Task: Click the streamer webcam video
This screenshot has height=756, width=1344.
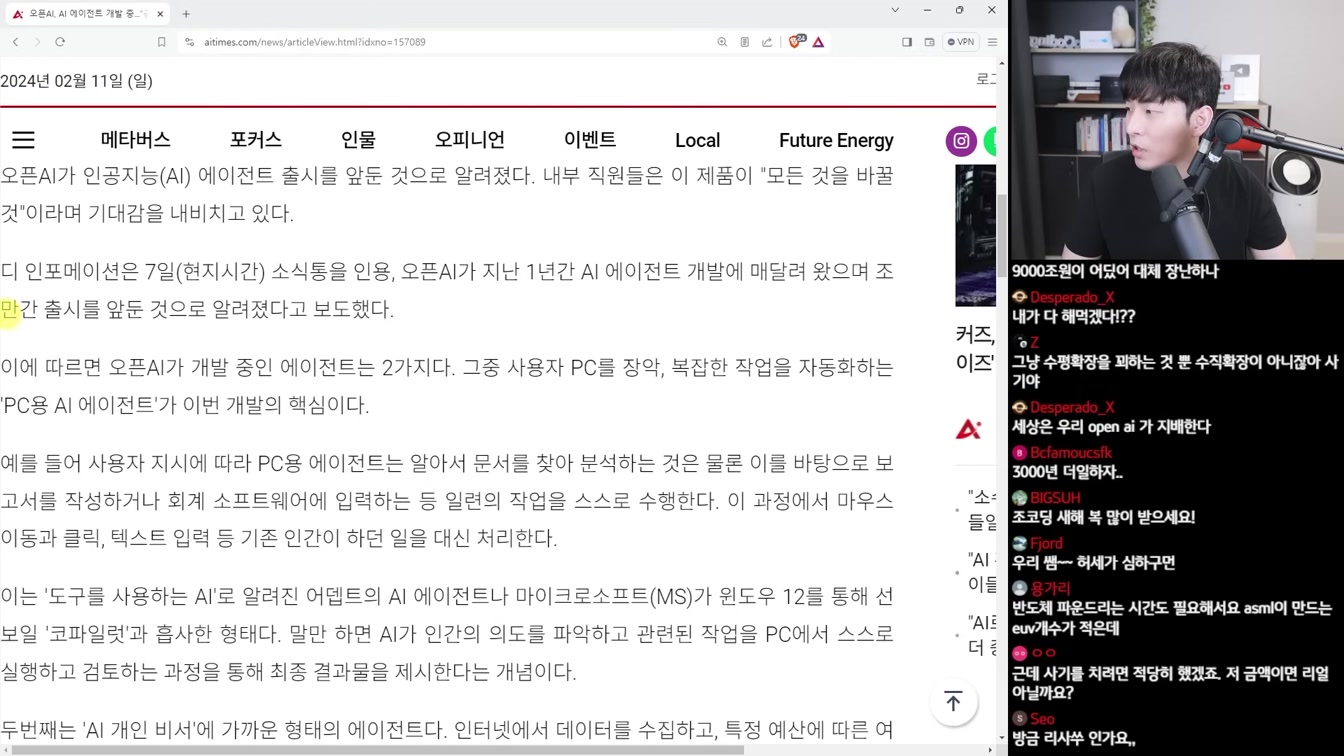Action: (1176, 130)
